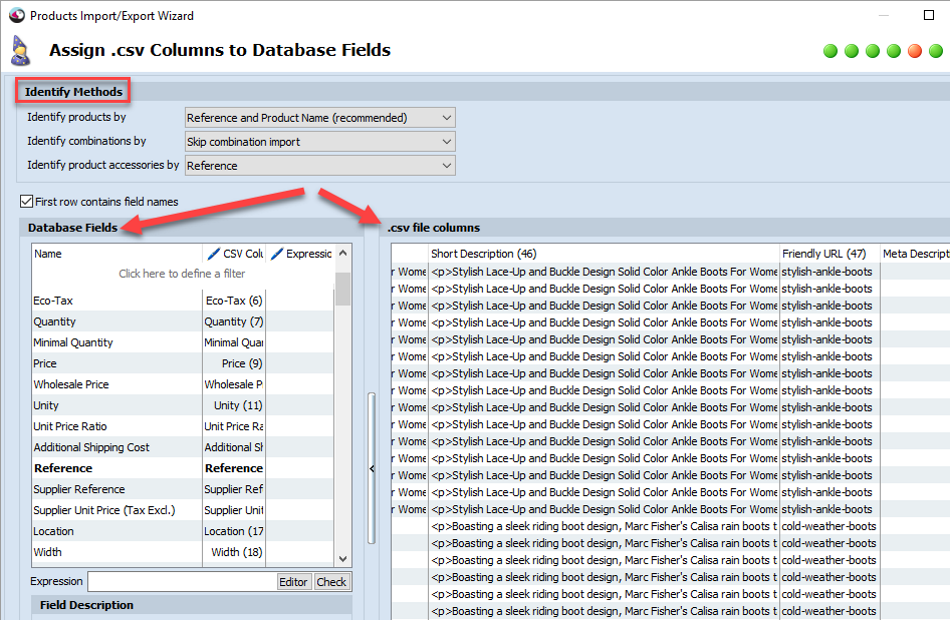Open the Identify products by dropdown

click(320, 118)
